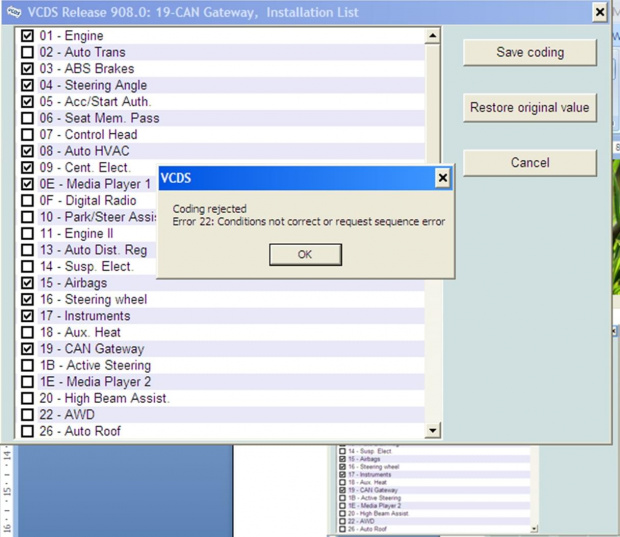
Task: Select the '22 - AWD' row text
Action: (x=67, y=414)
